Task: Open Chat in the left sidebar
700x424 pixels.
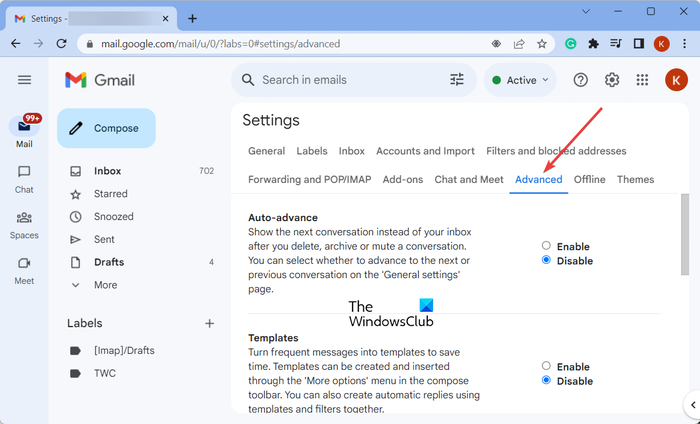Action: [x=24, y=178]
